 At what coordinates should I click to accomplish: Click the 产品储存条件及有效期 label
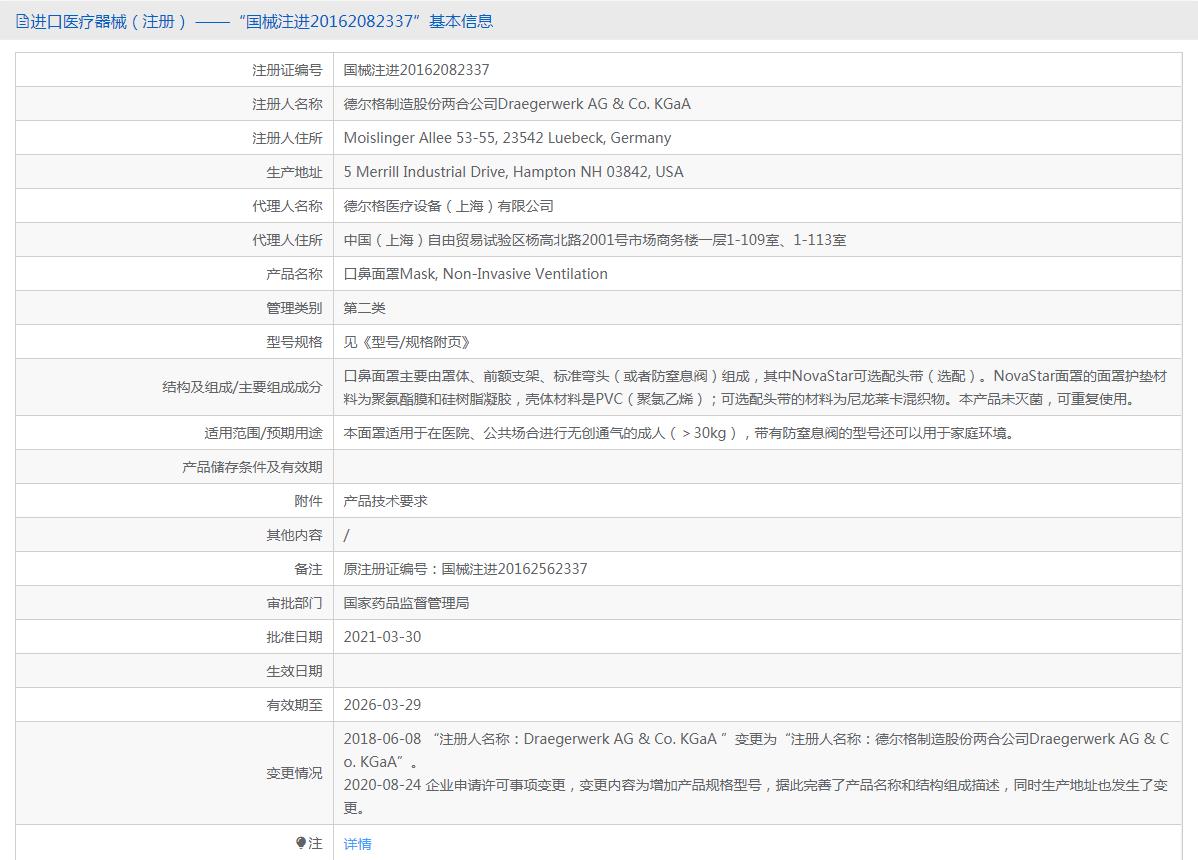(252, 467)
